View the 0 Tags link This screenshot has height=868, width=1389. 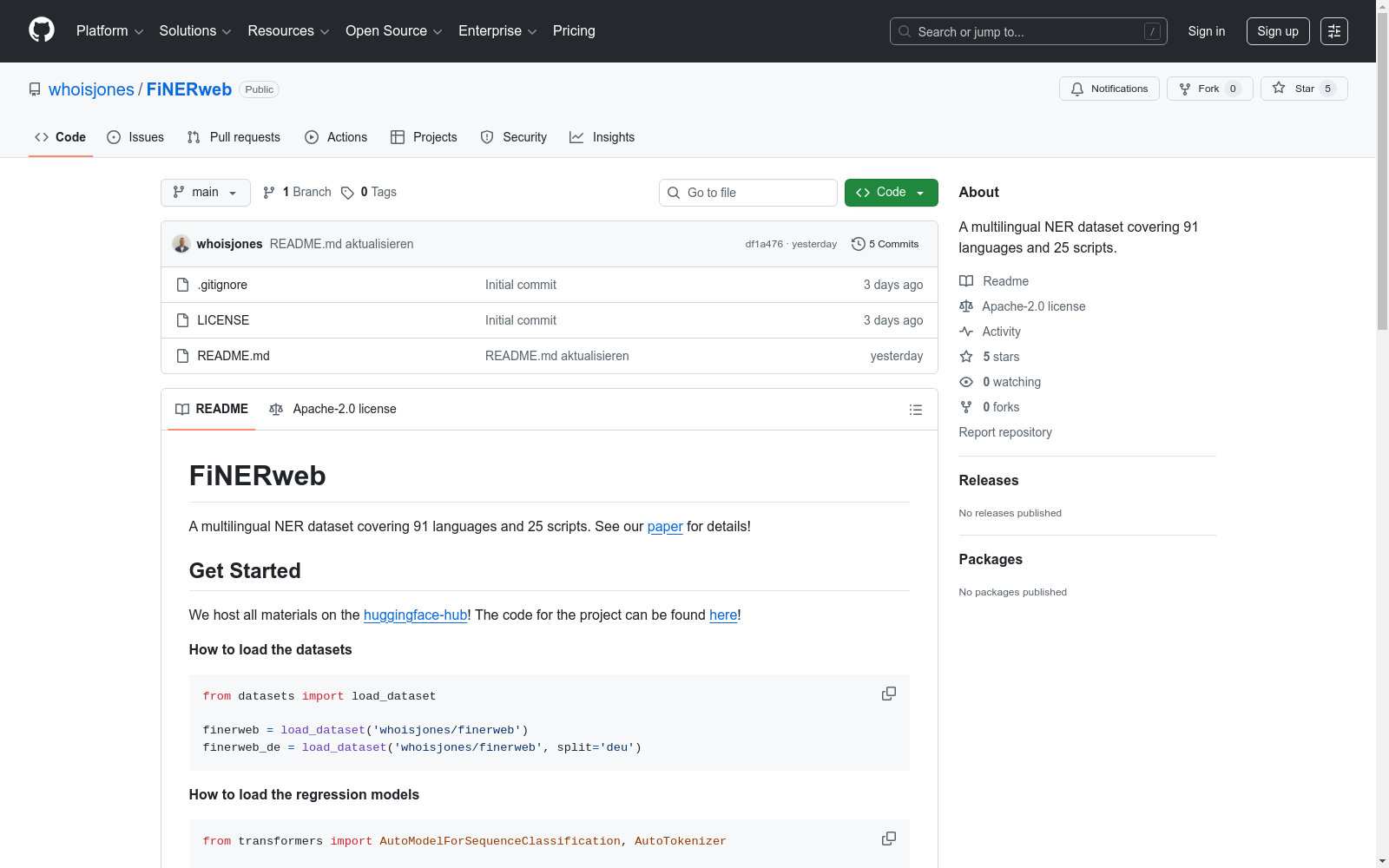(369, 193)
